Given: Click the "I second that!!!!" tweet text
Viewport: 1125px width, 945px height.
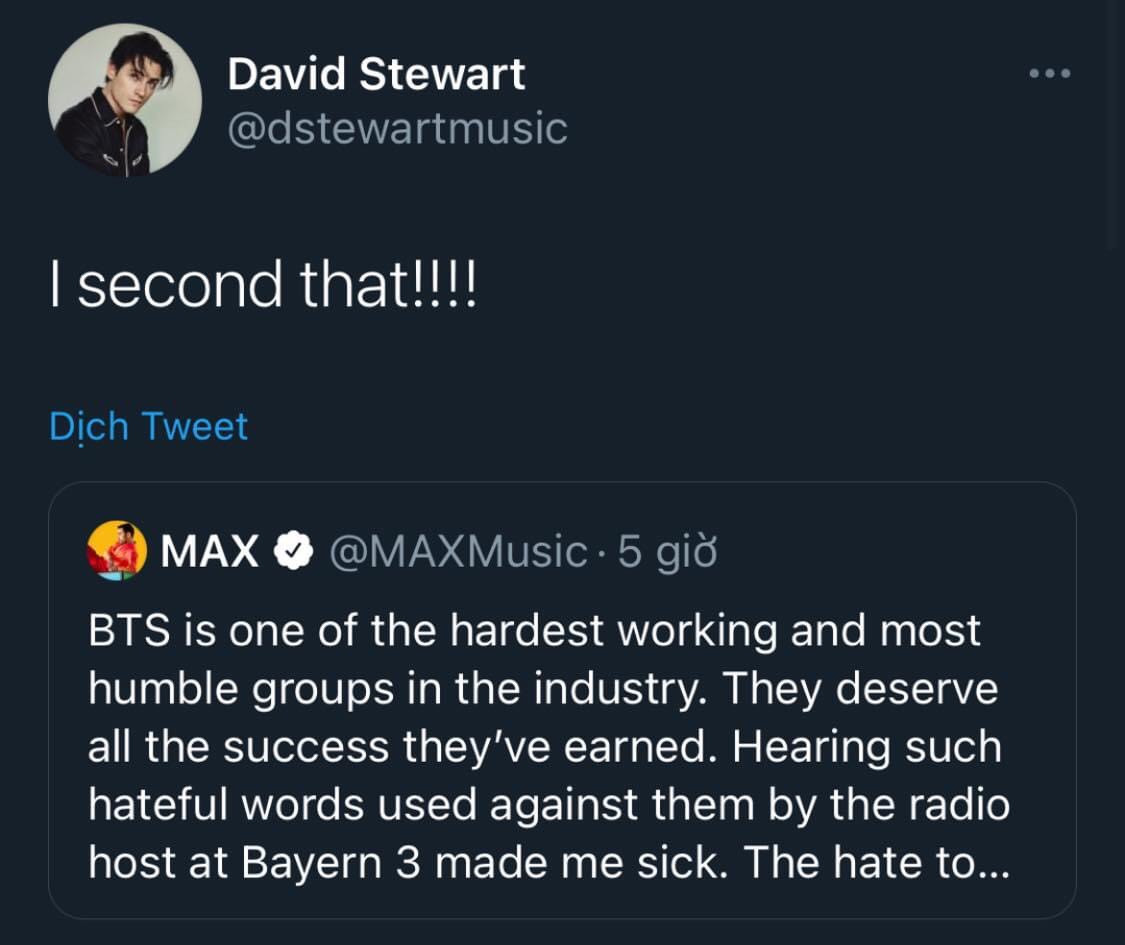Looking at the screenshot, I should (264, 286).
